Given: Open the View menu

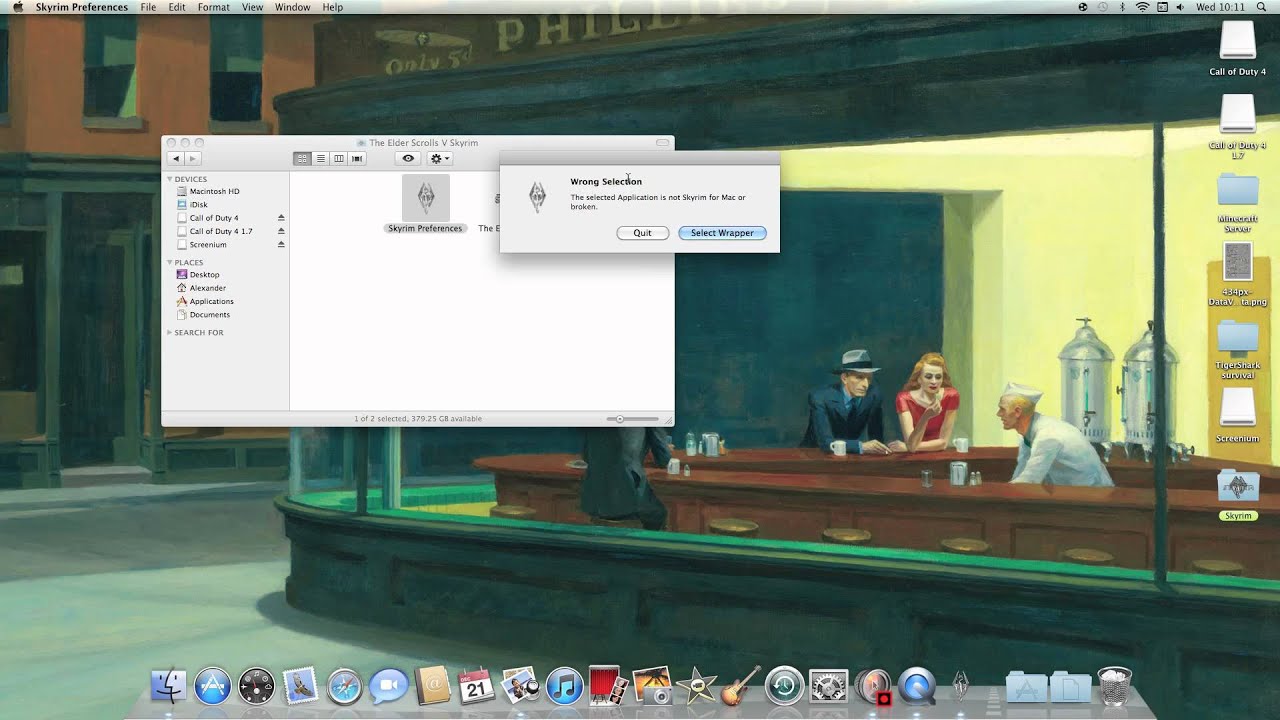Looking at the screenshot, I should (x=253, y=7).
